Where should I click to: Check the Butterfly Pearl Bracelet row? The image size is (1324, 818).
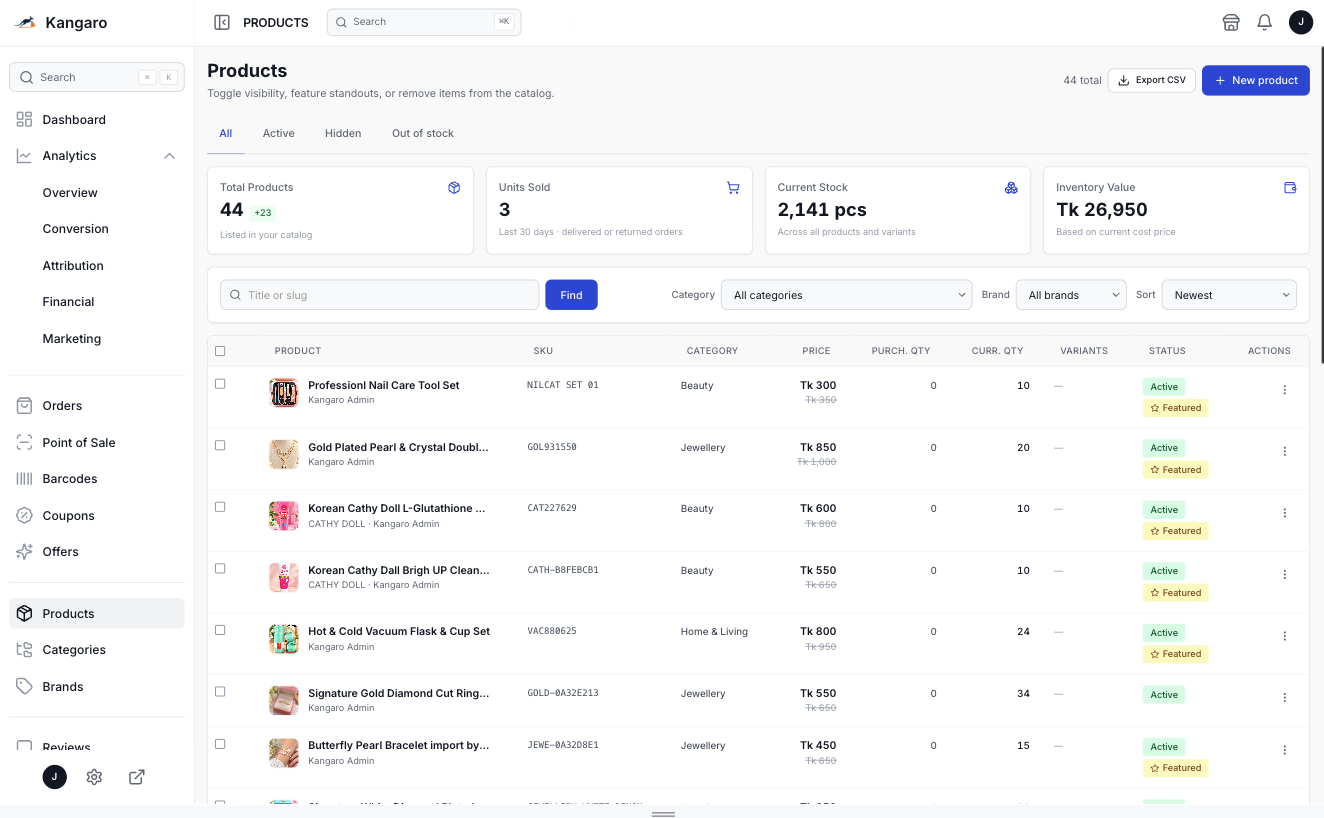[x=220, y=744]
